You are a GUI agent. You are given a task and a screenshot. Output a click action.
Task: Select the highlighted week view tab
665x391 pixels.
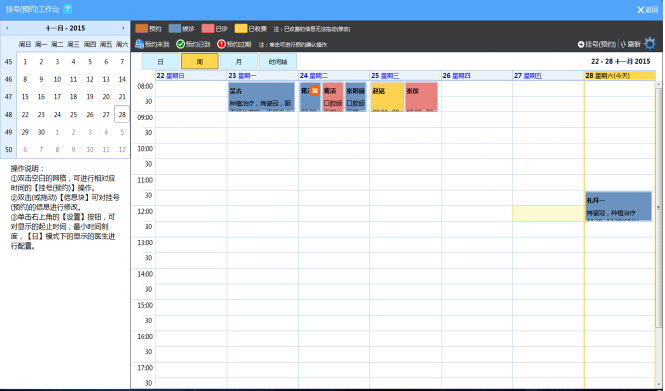coord(200,61)
